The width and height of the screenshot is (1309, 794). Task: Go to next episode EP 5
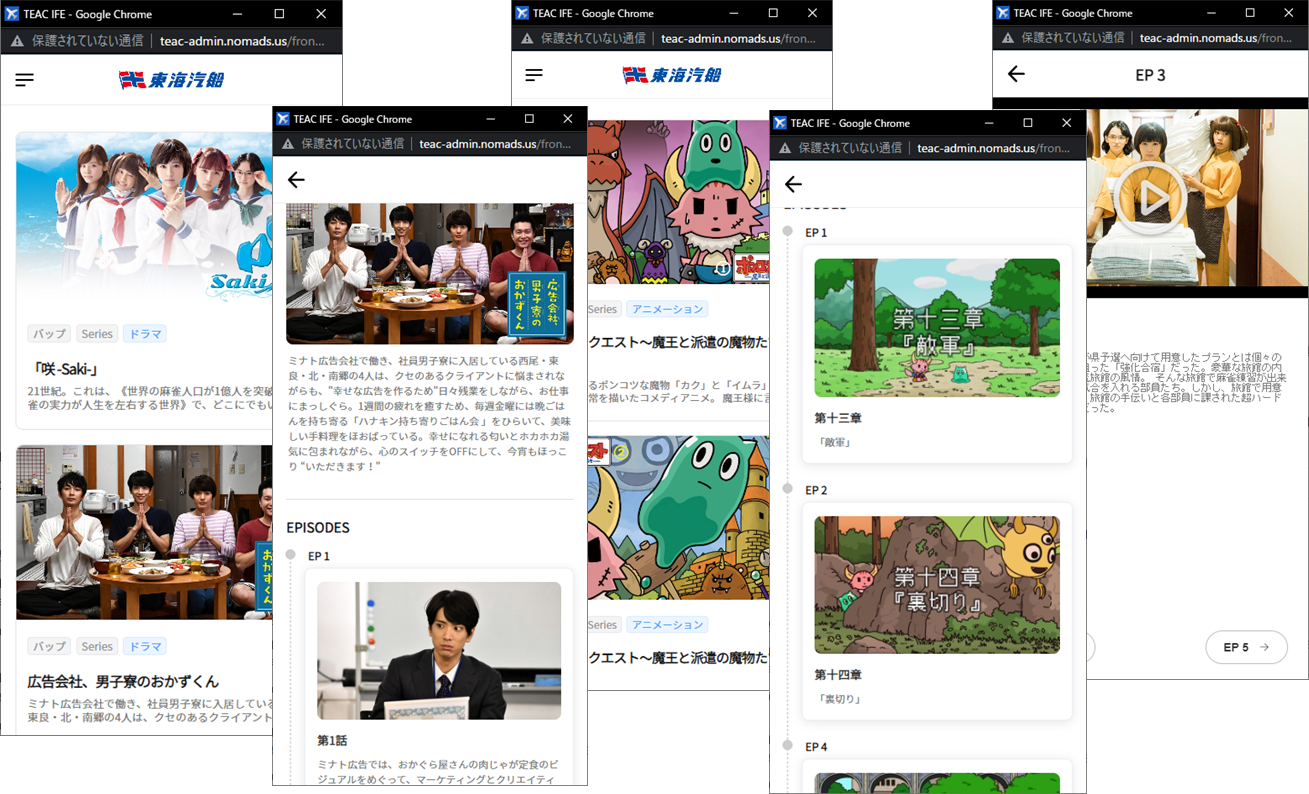click(x=1246, y=647)
